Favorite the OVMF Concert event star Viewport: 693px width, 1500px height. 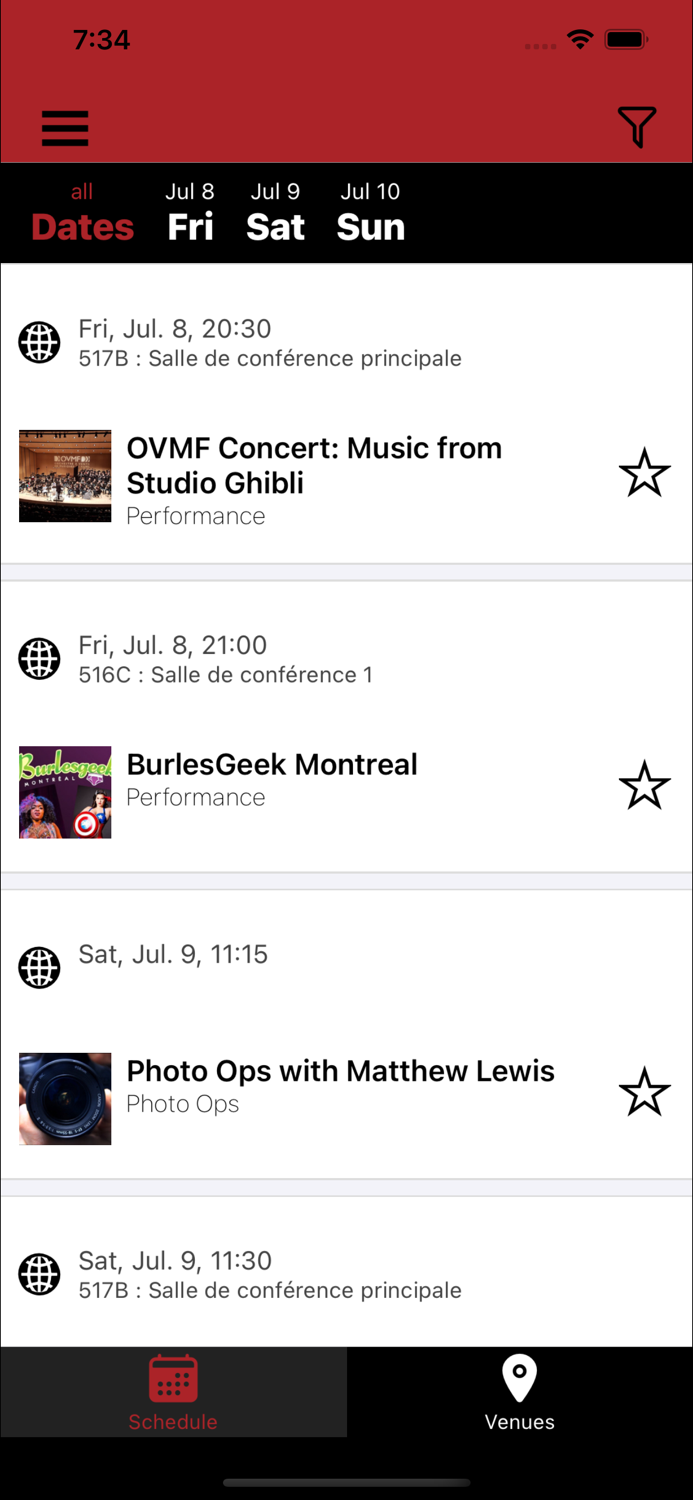[x=644, y=474]
